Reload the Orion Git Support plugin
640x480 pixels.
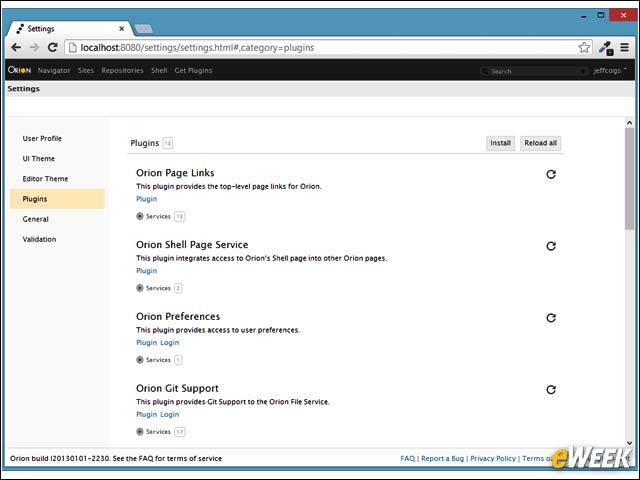tap(551, 390)
